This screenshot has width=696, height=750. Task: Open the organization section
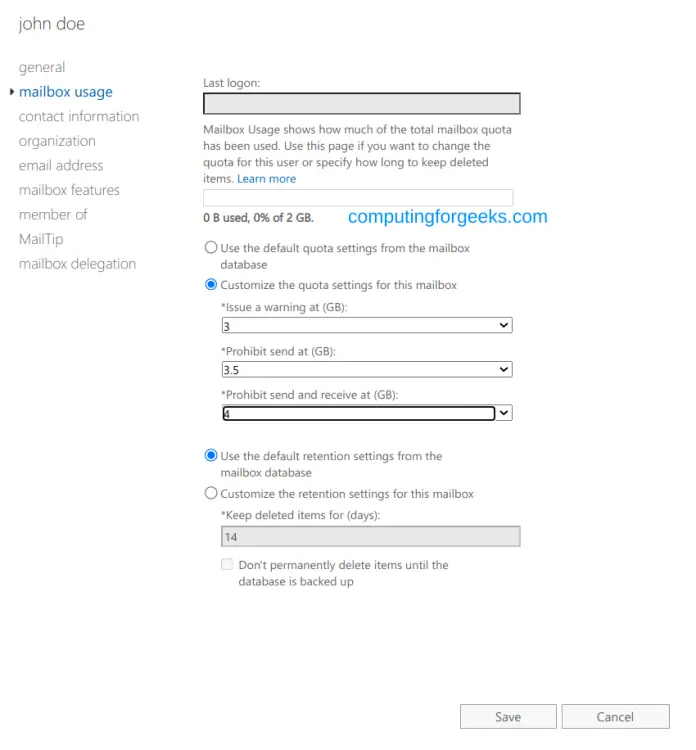pos(57,141)
